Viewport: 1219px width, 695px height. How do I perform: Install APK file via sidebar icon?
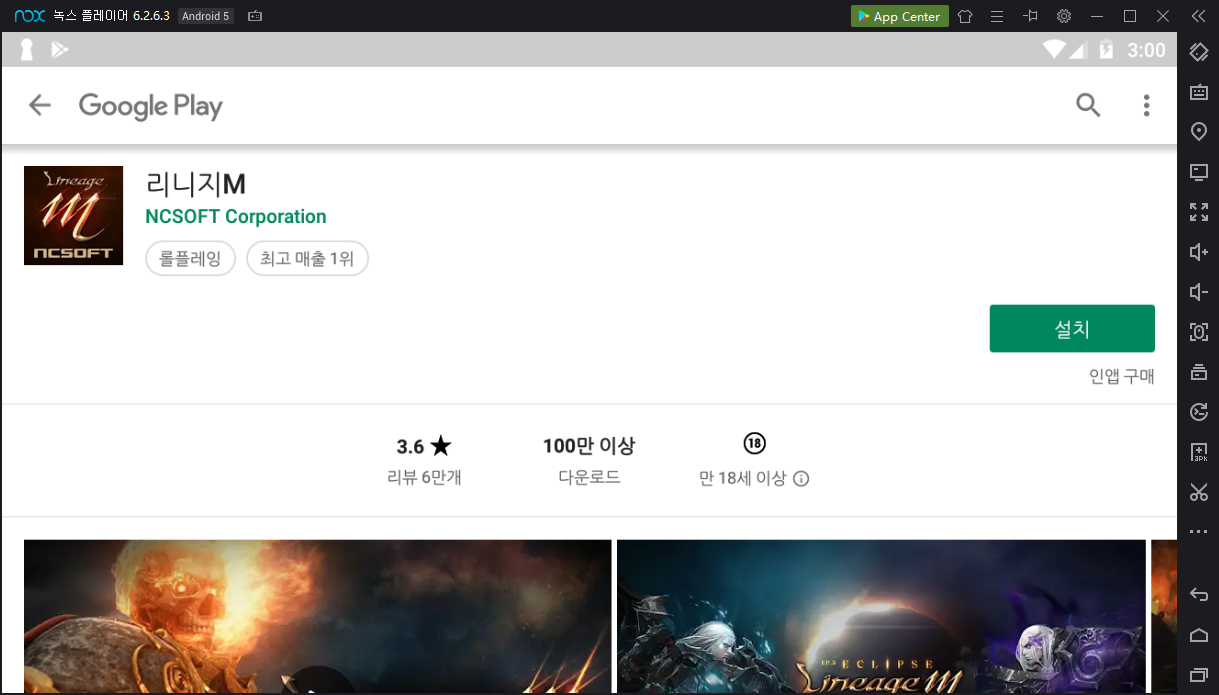coord(1198,452)
